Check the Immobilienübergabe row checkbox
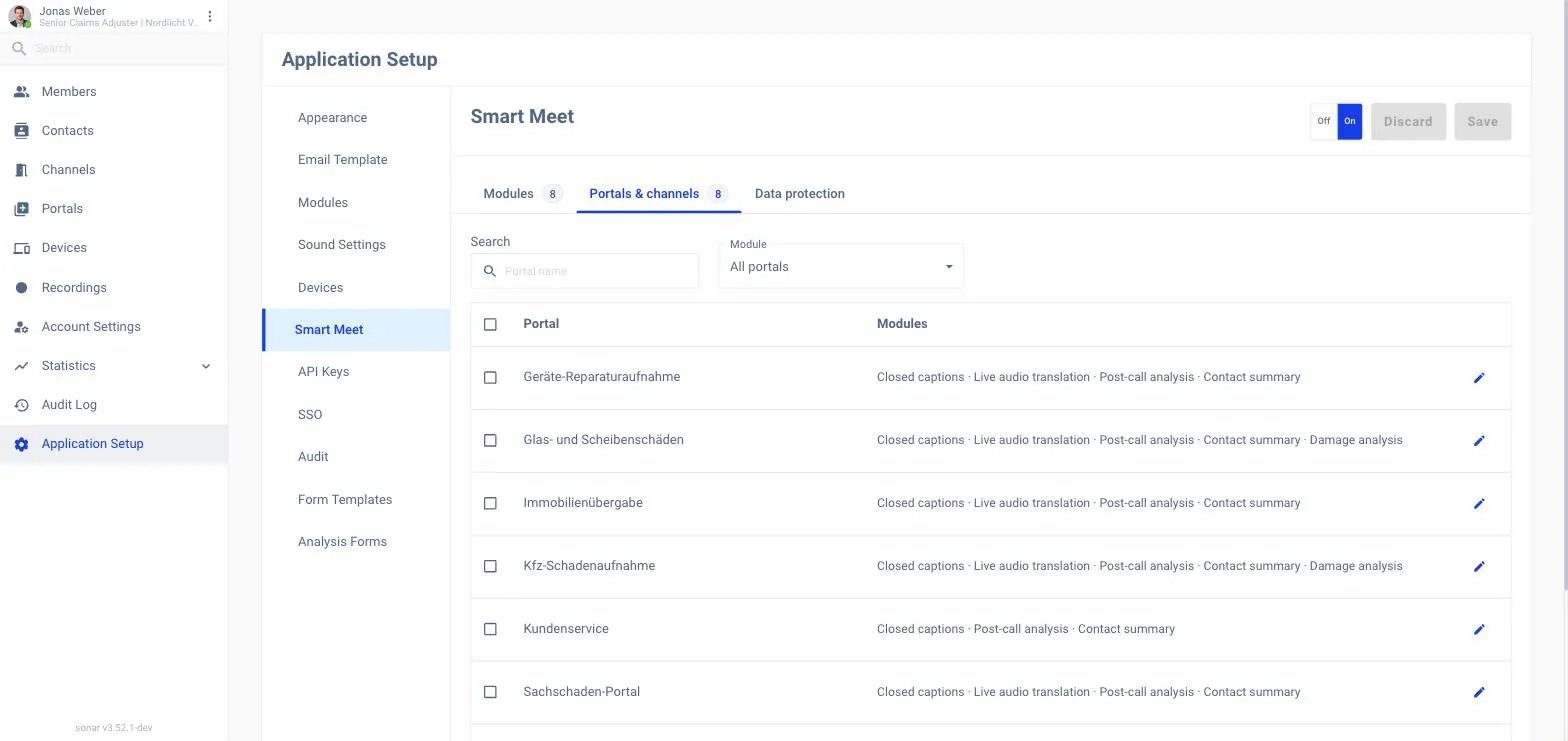1568x741 pixels. coord(490,504)
